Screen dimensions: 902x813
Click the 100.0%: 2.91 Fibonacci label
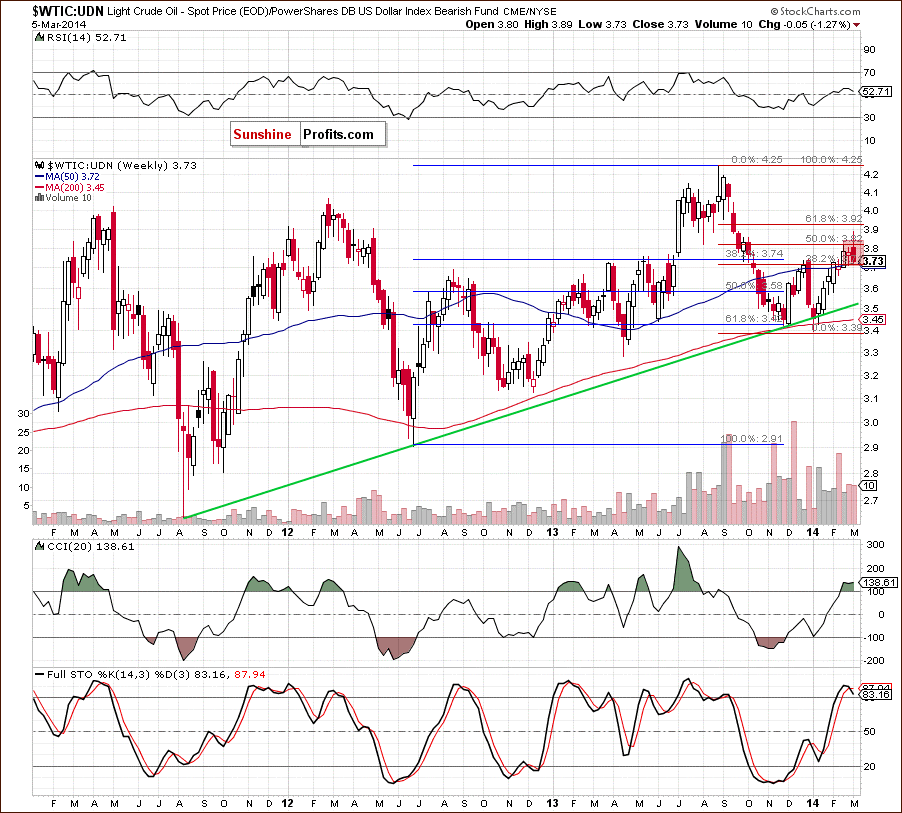pos(751,438)
